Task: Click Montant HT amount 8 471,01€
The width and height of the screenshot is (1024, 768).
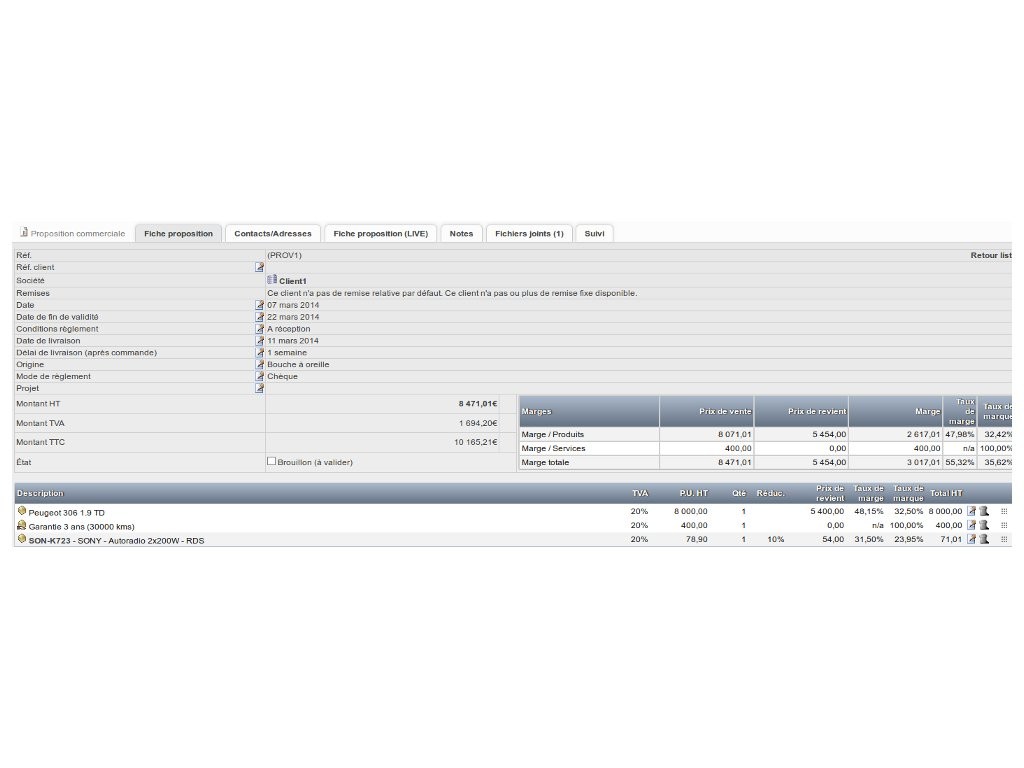Action: click(478, 404)
